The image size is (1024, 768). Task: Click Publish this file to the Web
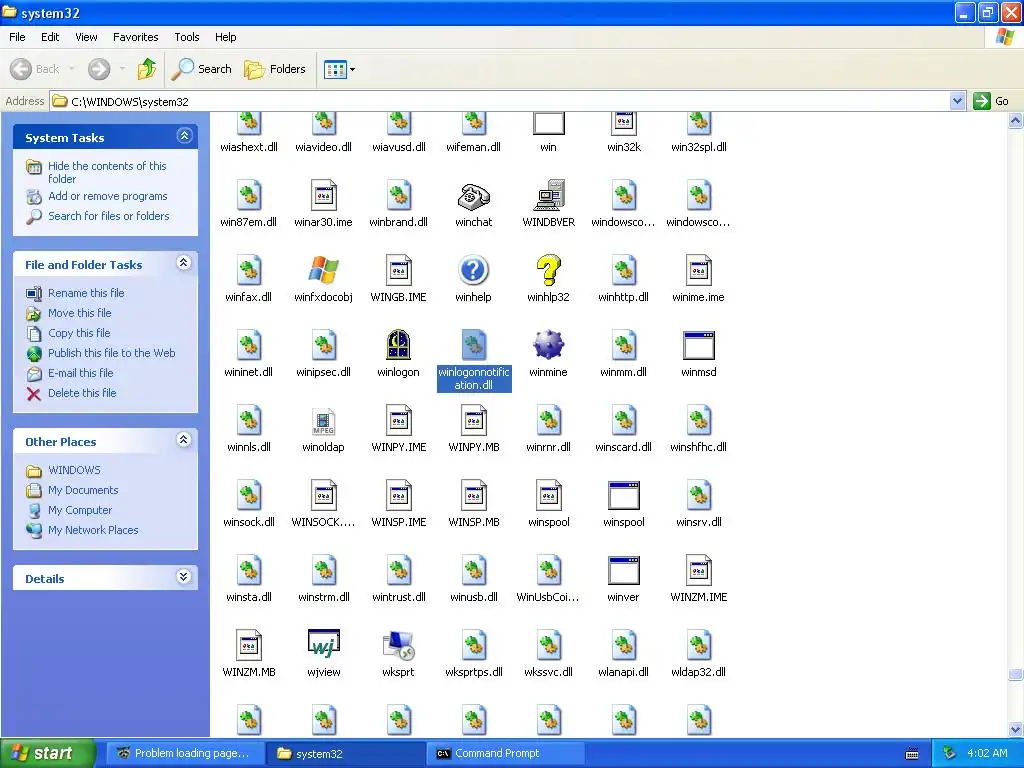tap(112, 353)
